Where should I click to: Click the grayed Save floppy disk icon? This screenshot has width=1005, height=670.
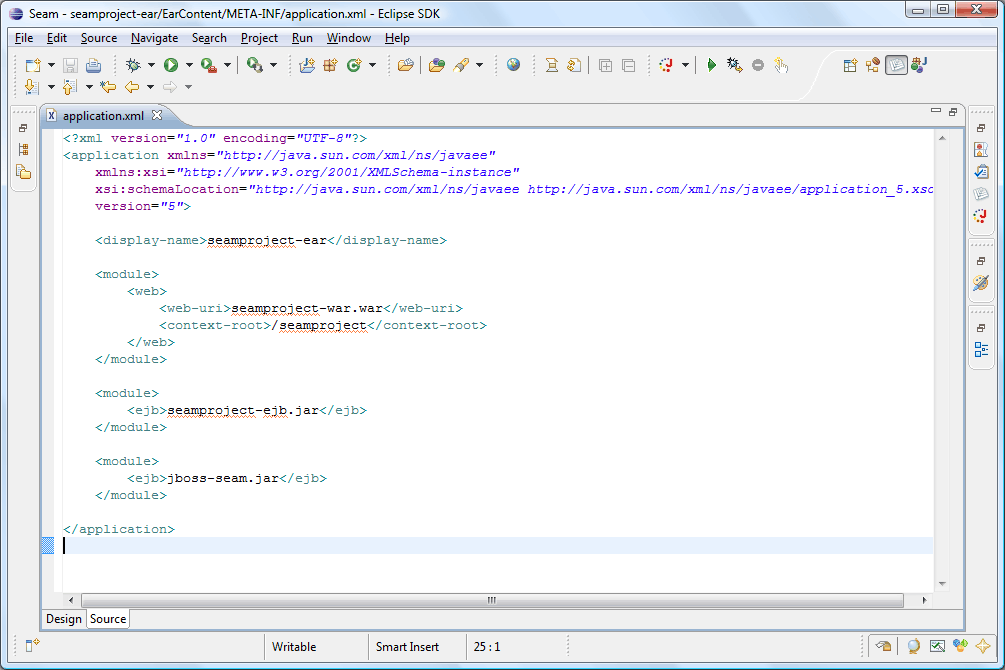tap(71, 65)
